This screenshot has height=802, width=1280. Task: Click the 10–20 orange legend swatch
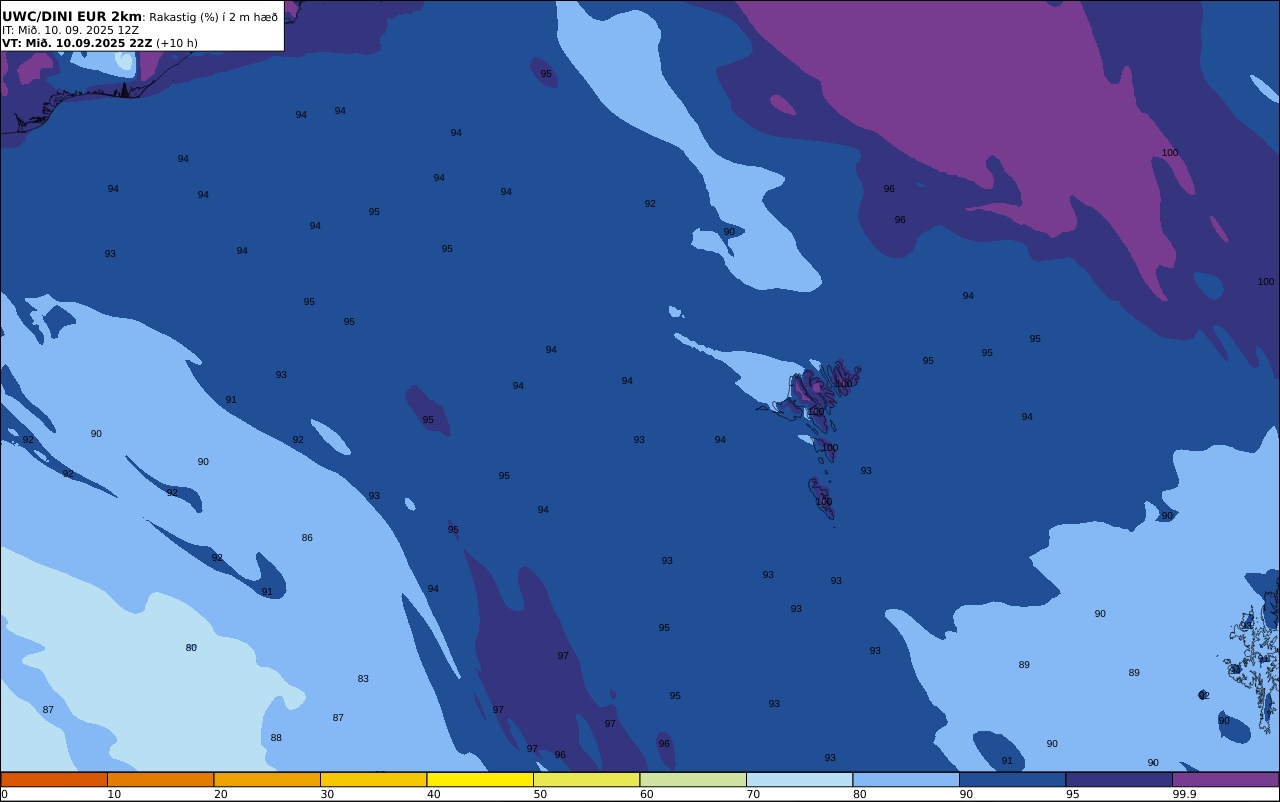(x=160, y=779)
